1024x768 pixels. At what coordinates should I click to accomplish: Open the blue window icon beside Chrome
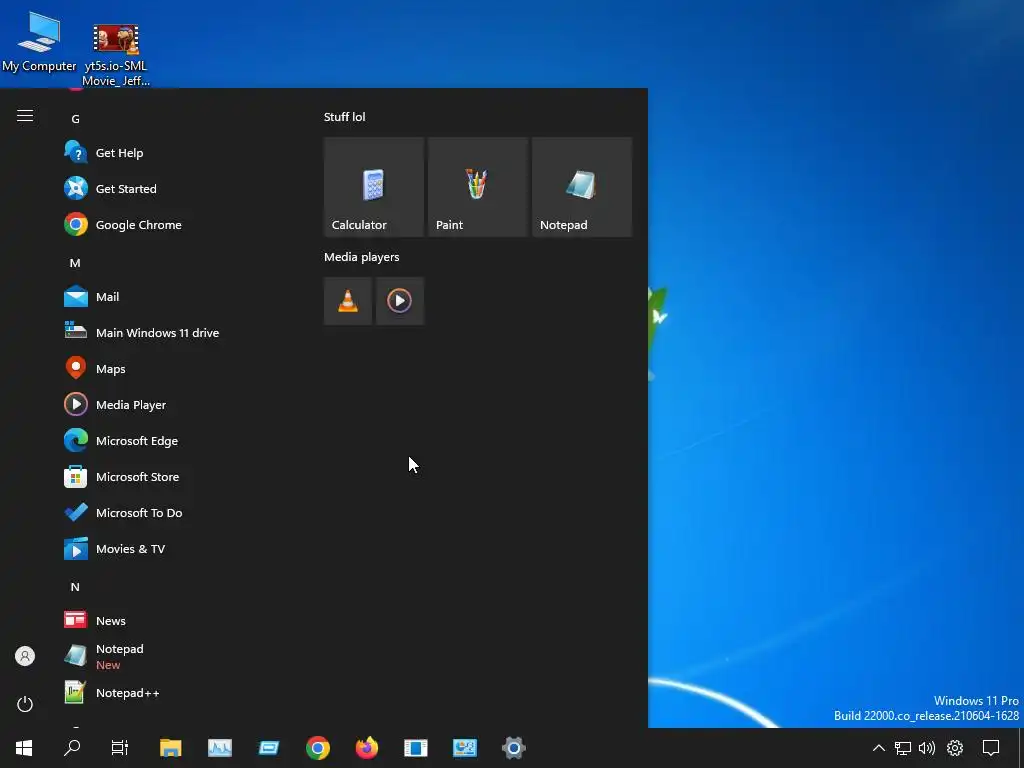[268, 748]
